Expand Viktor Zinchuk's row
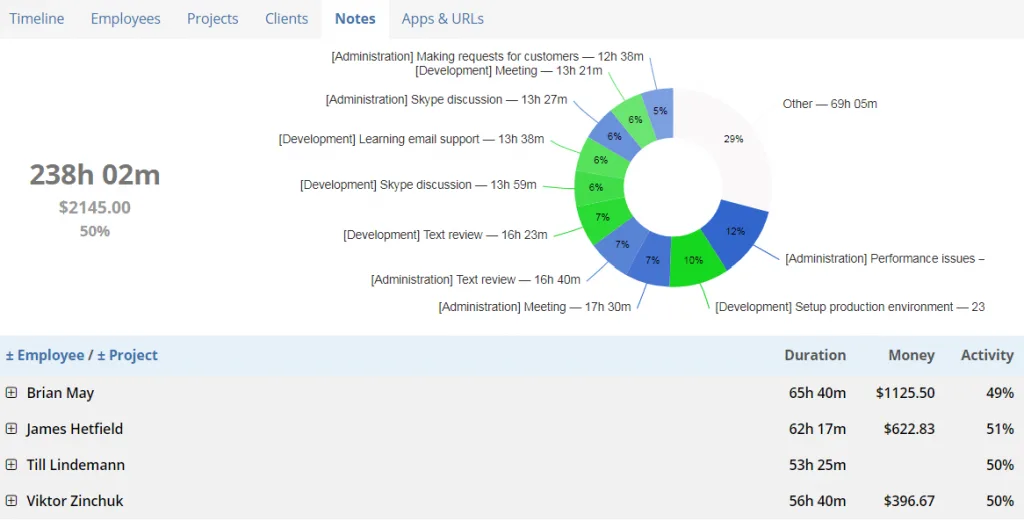This screenshot has height=521, width=1024. 11,500
